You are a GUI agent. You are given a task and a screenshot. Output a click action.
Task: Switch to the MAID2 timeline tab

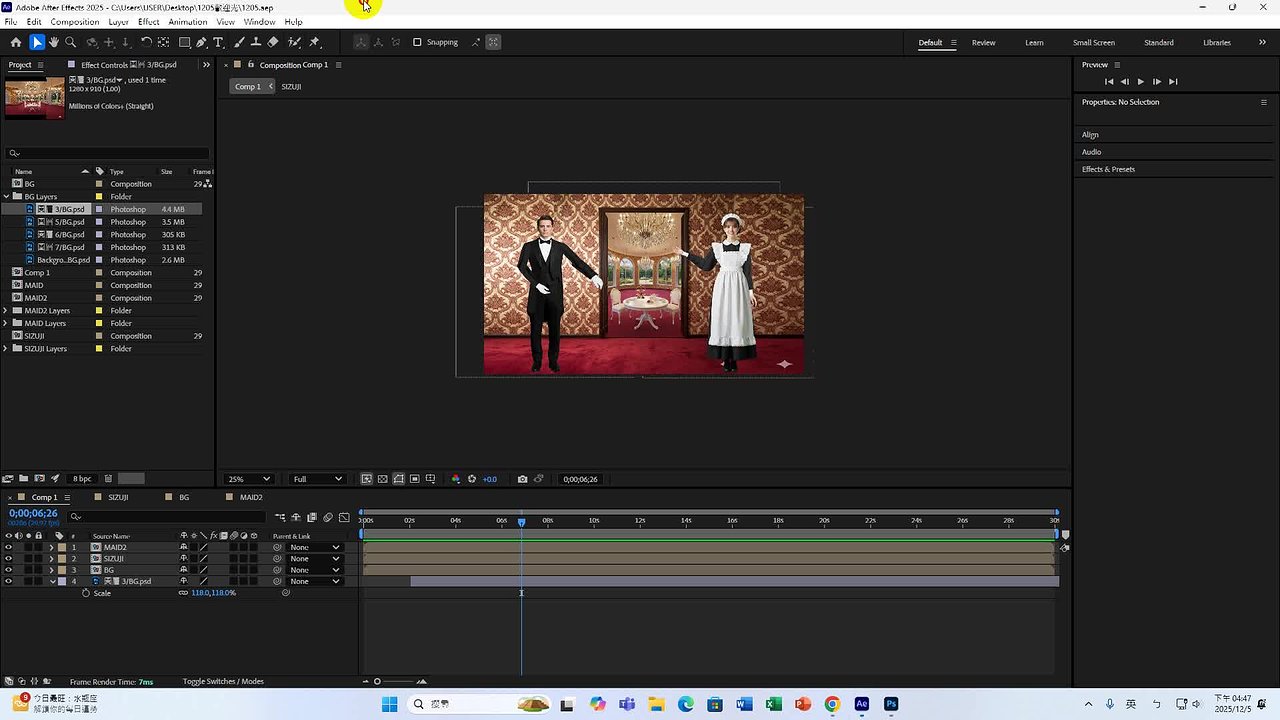point(250,497)
